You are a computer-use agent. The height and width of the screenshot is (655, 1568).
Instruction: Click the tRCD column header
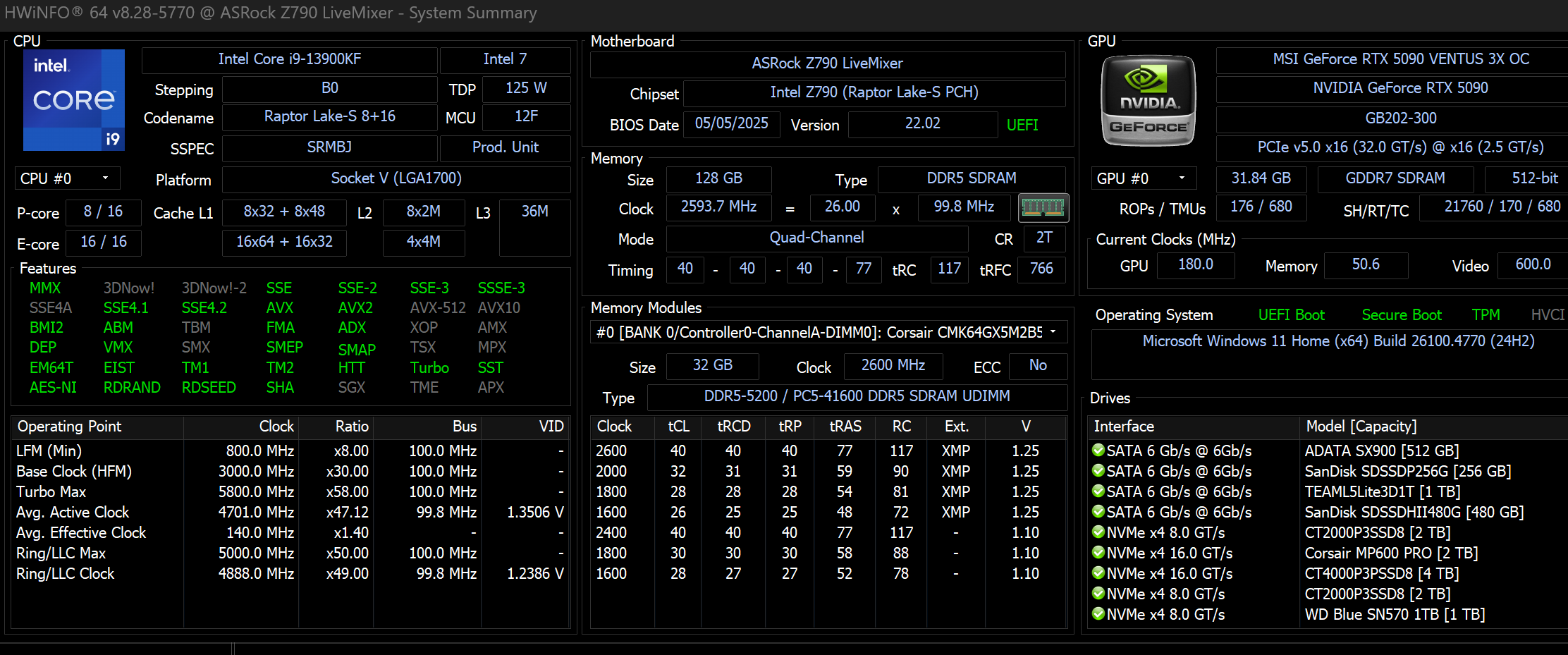click(x=733, y=427)
